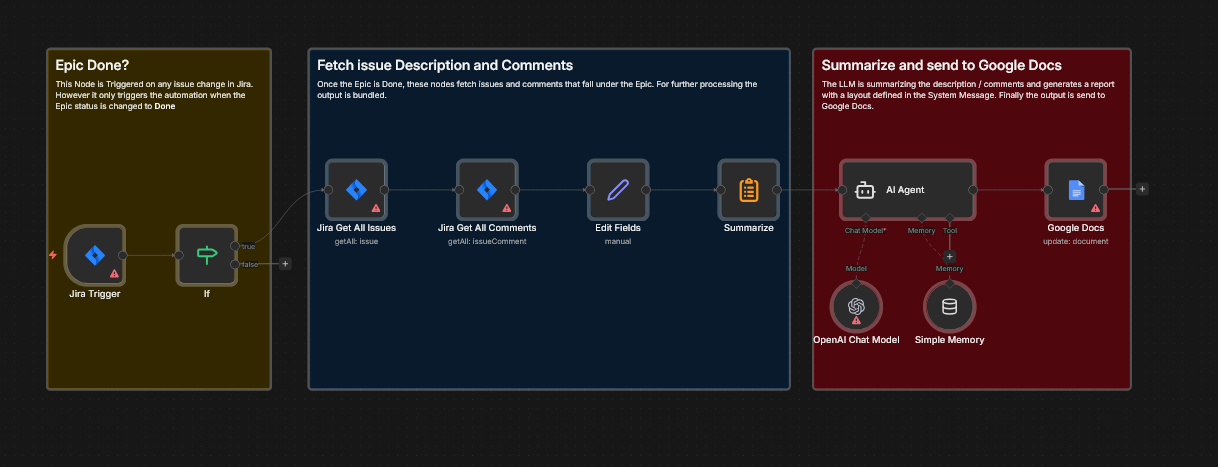Open the Jira Get All Comments node
The height and width of the screenshot is (467, 1218).
click(x=487, y=189)
